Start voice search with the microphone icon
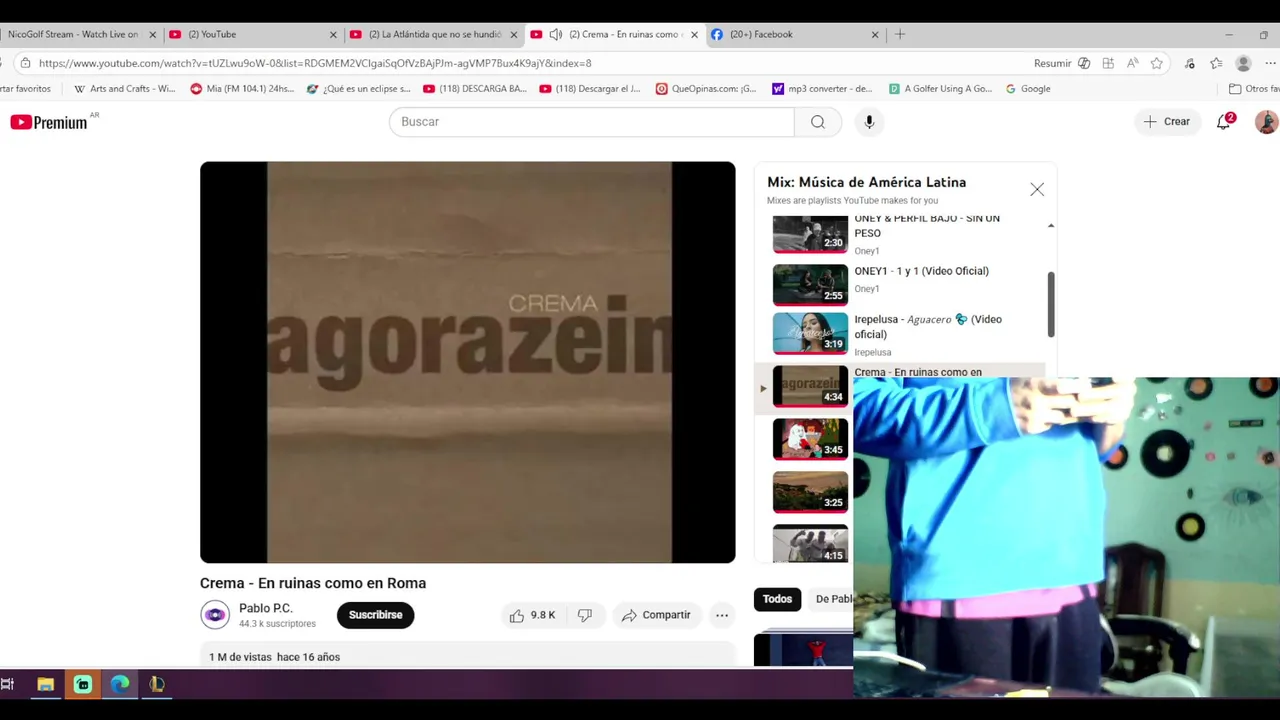The height and width of the screenshot is (720, 1280). 869,122
